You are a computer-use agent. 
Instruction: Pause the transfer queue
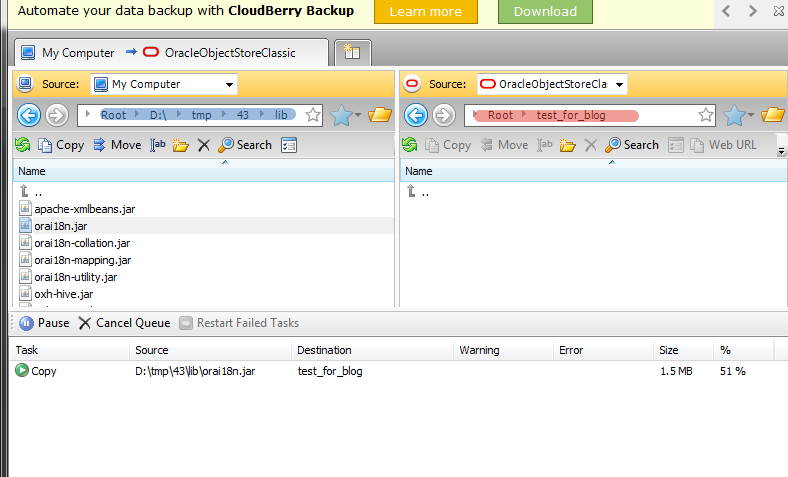pyautogui.click(x=44, y=323)
